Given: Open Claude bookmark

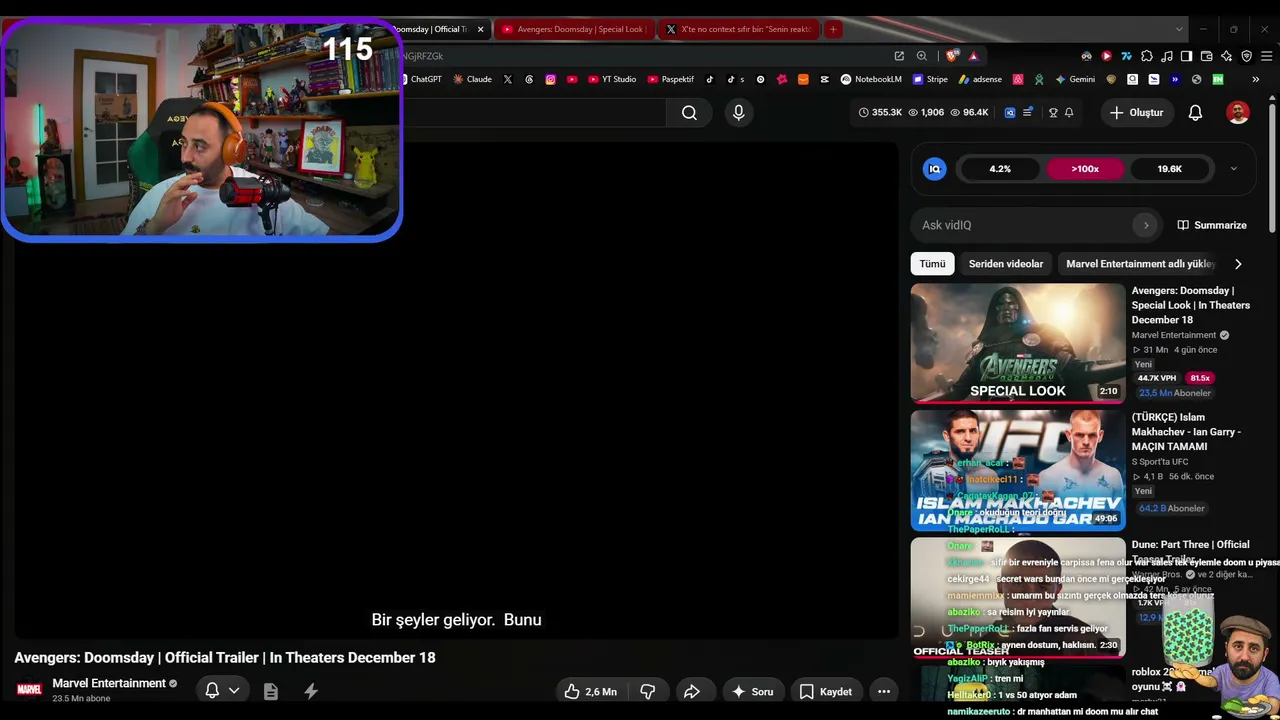Looking at the screenshot, I should tap(472, 79).
